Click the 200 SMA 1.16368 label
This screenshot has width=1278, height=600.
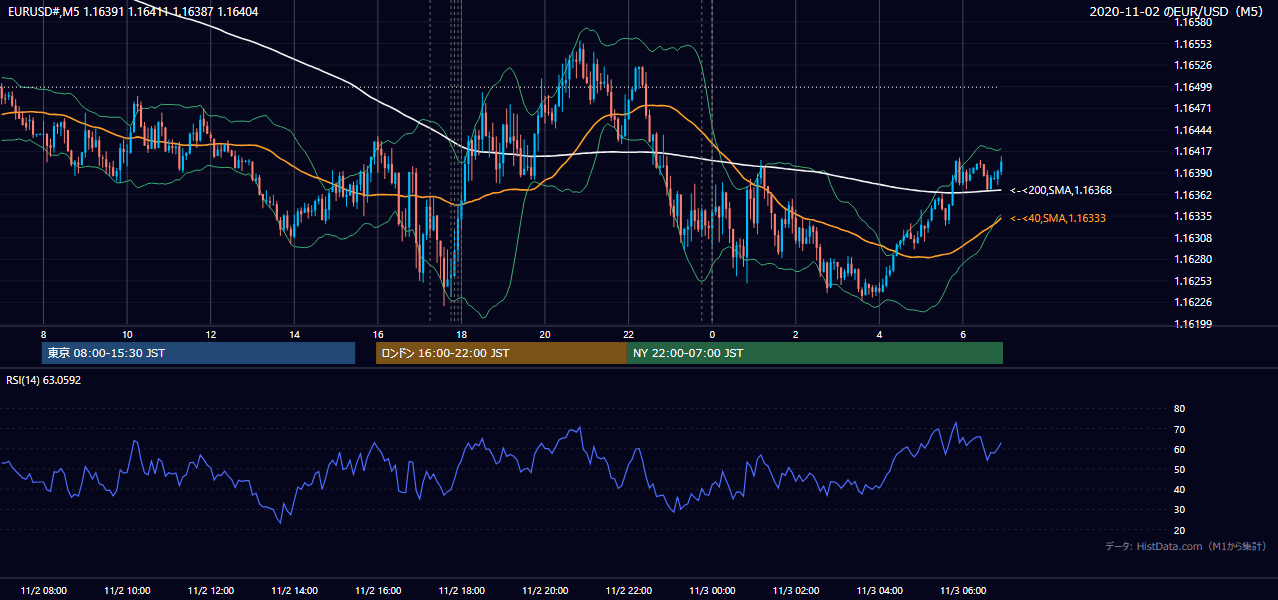tap(1061, 190)
